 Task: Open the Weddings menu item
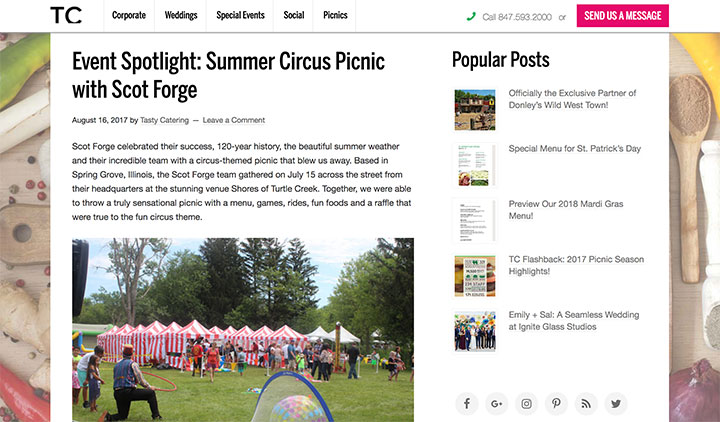point(181,16)
